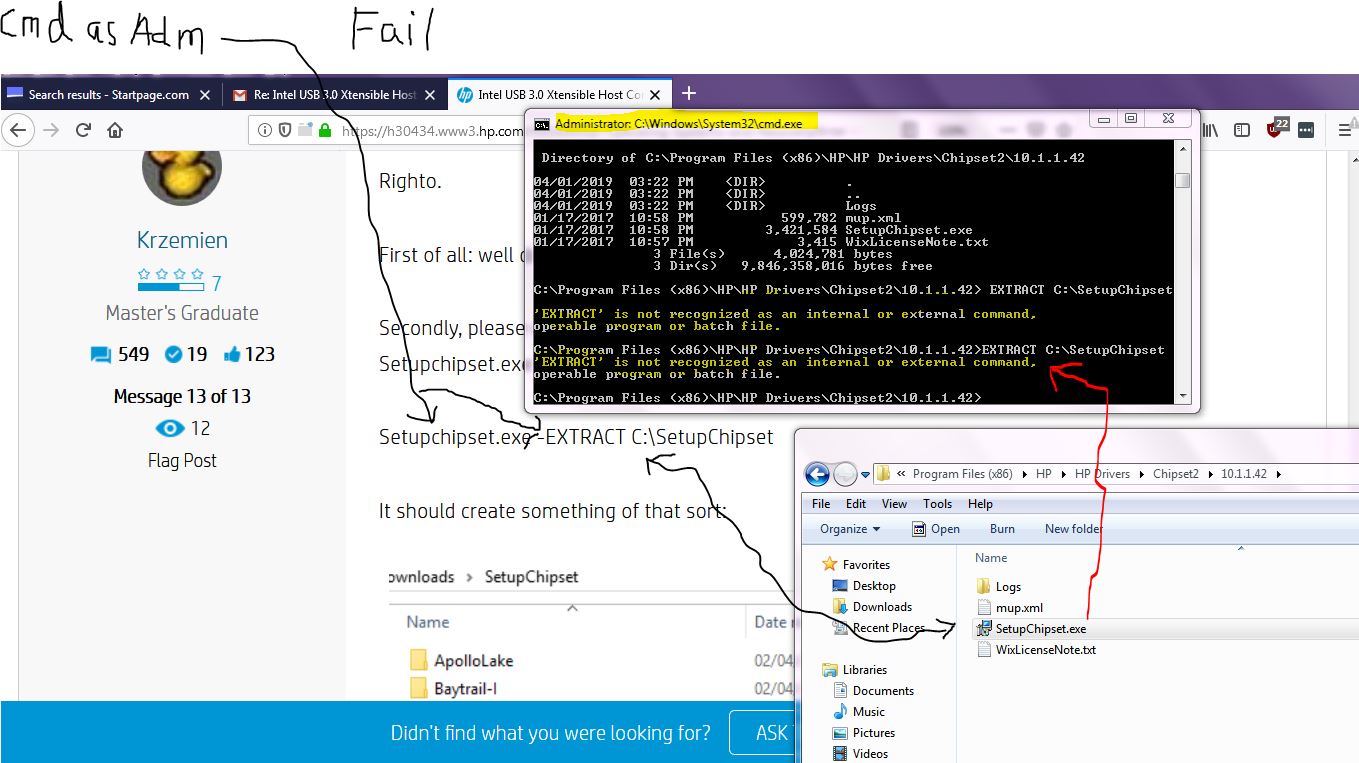Sort files by the Name column header
This screenshot has height=763, width=1359.
click(991, 558)
